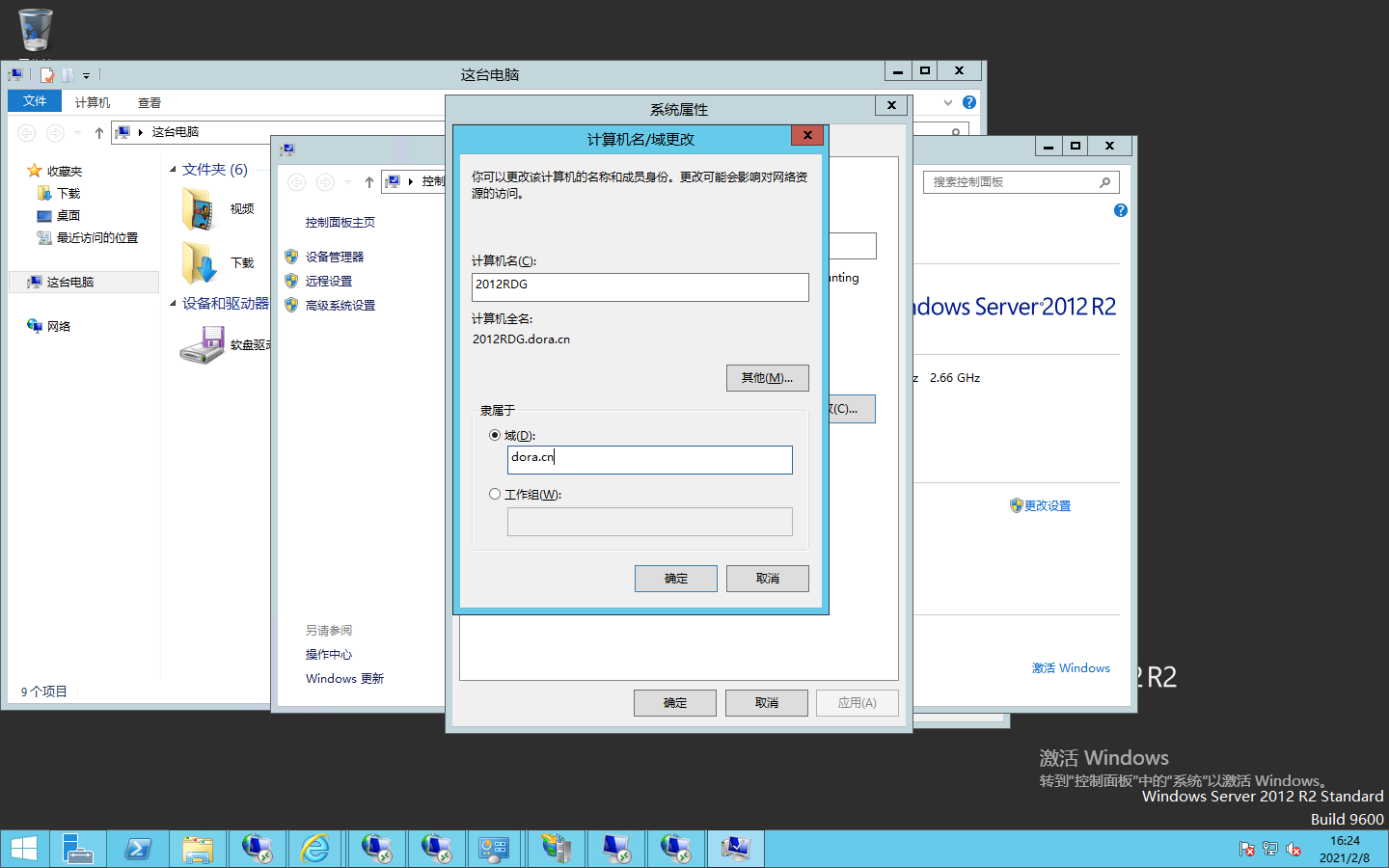Select 网络 in the navigation pane
1389x868 pixels.
click(58, 326)
